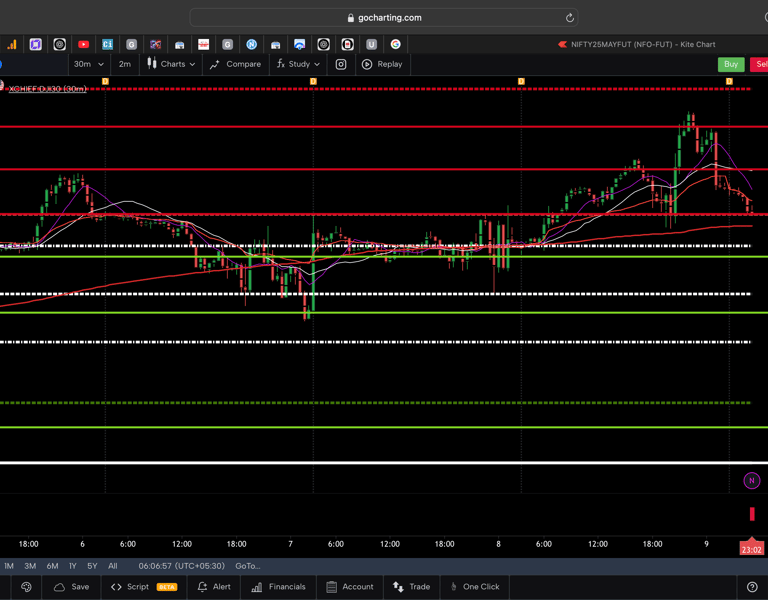Click the red Sell button
Image resolution: width=768 pixels, height=600 pixels.
(x=760, y=64)
